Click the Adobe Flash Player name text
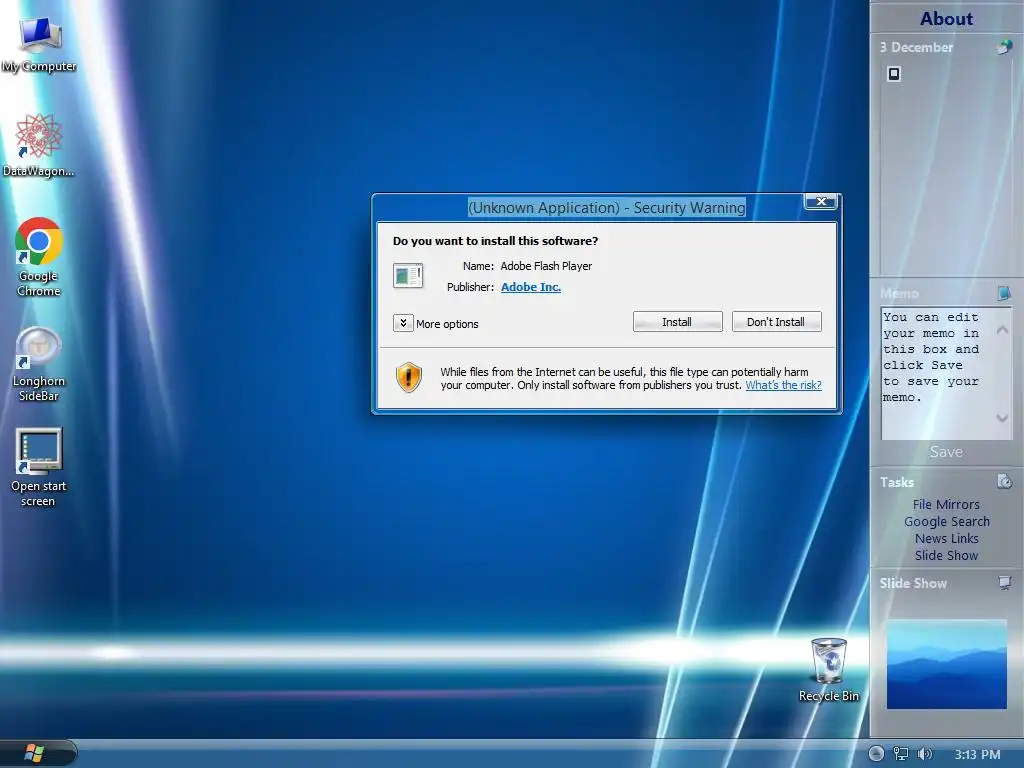The height and width of the screenshot is (768, 1024). tap(546, 266)
